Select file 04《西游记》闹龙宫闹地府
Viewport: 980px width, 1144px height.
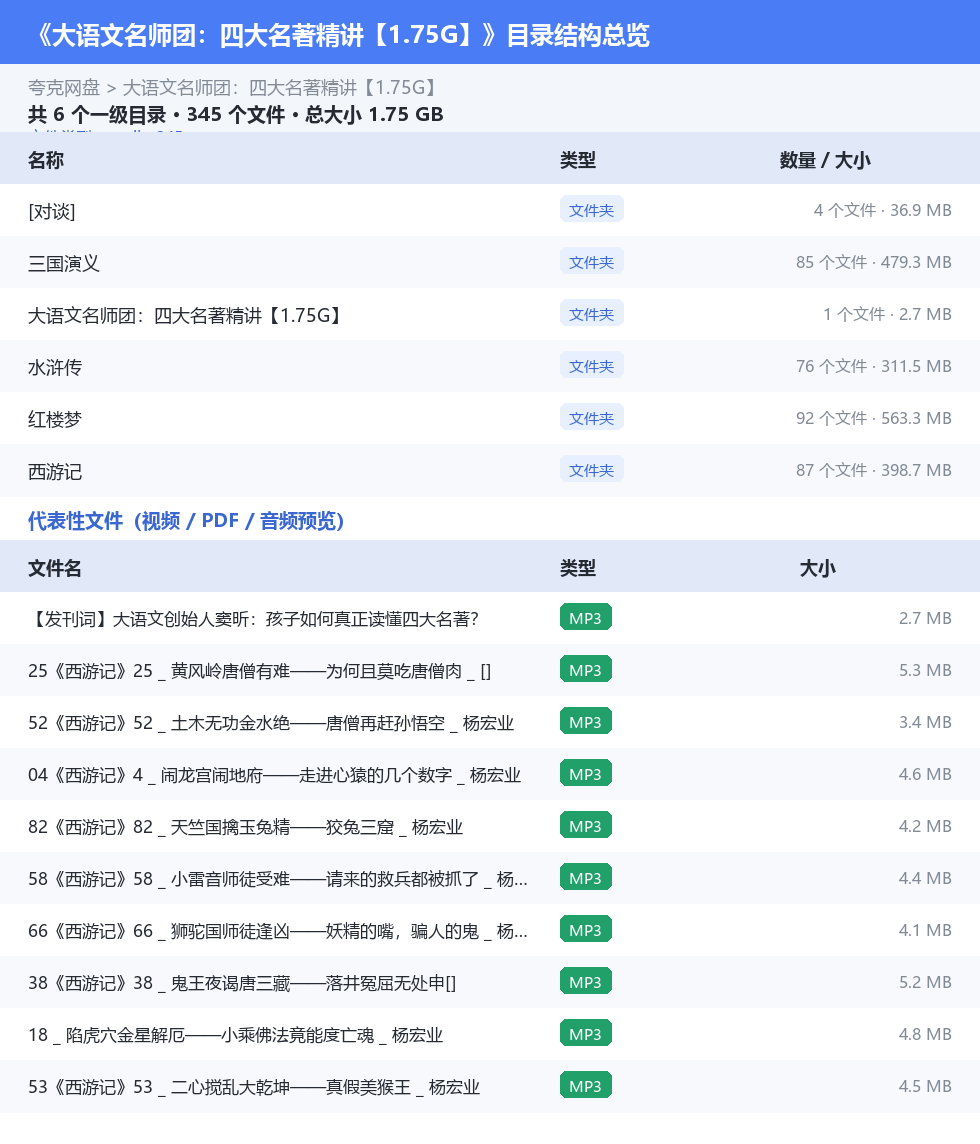tap(274, 775)
